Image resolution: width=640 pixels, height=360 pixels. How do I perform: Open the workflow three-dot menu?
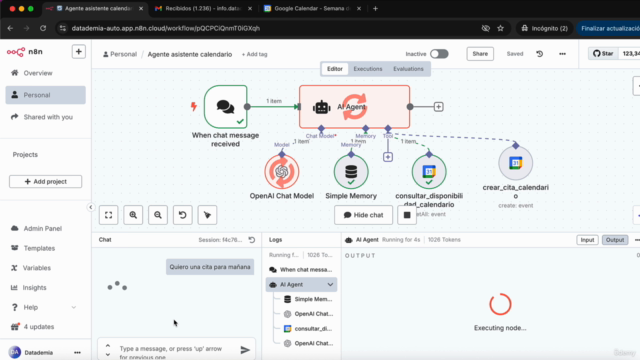562,54
